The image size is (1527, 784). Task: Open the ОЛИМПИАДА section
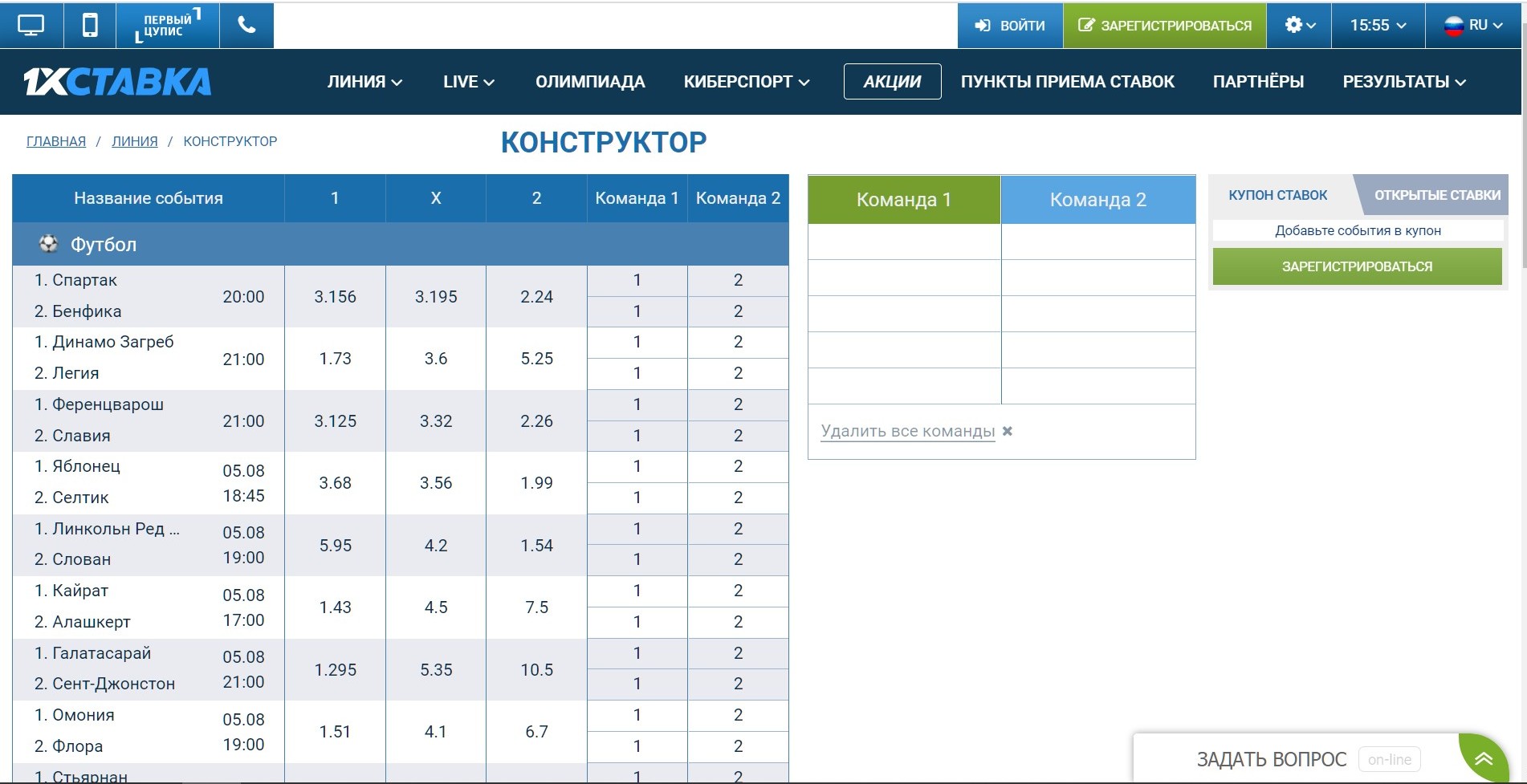[x=590, y=82]
